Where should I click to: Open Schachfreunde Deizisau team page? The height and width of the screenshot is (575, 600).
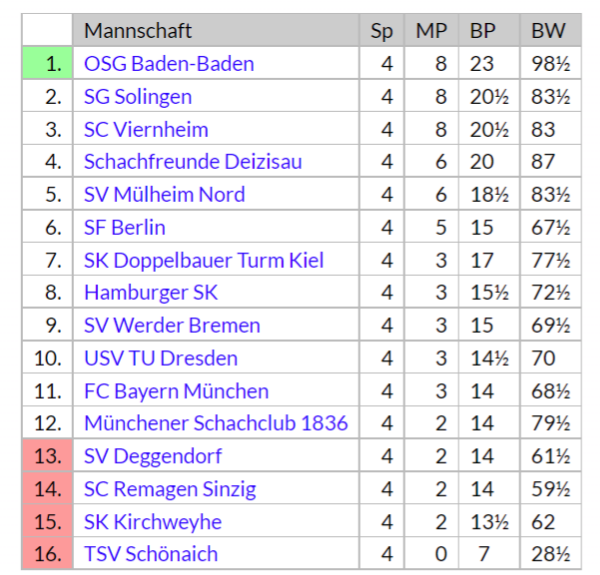(193, 161)
